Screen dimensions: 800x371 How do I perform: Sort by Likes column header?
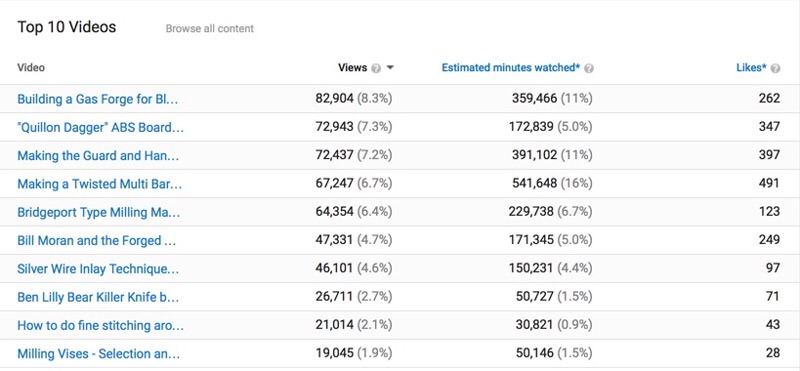(752, 68)
